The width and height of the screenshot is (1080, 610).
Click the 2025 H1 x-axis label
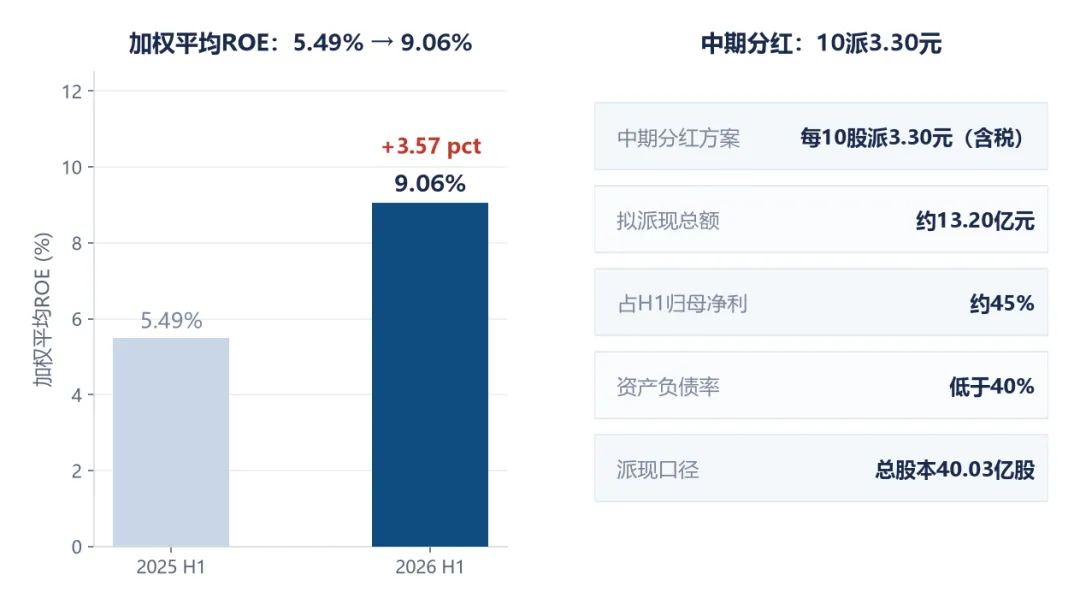(x=171, y=567)
